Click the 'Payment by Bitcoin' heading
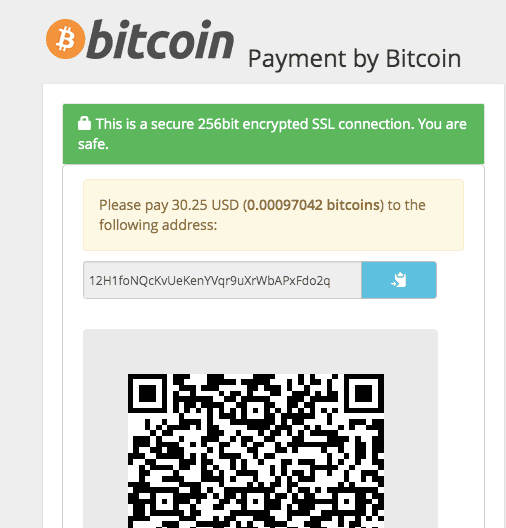This screenshot has width=506, height=528. (x=355, y=59)
